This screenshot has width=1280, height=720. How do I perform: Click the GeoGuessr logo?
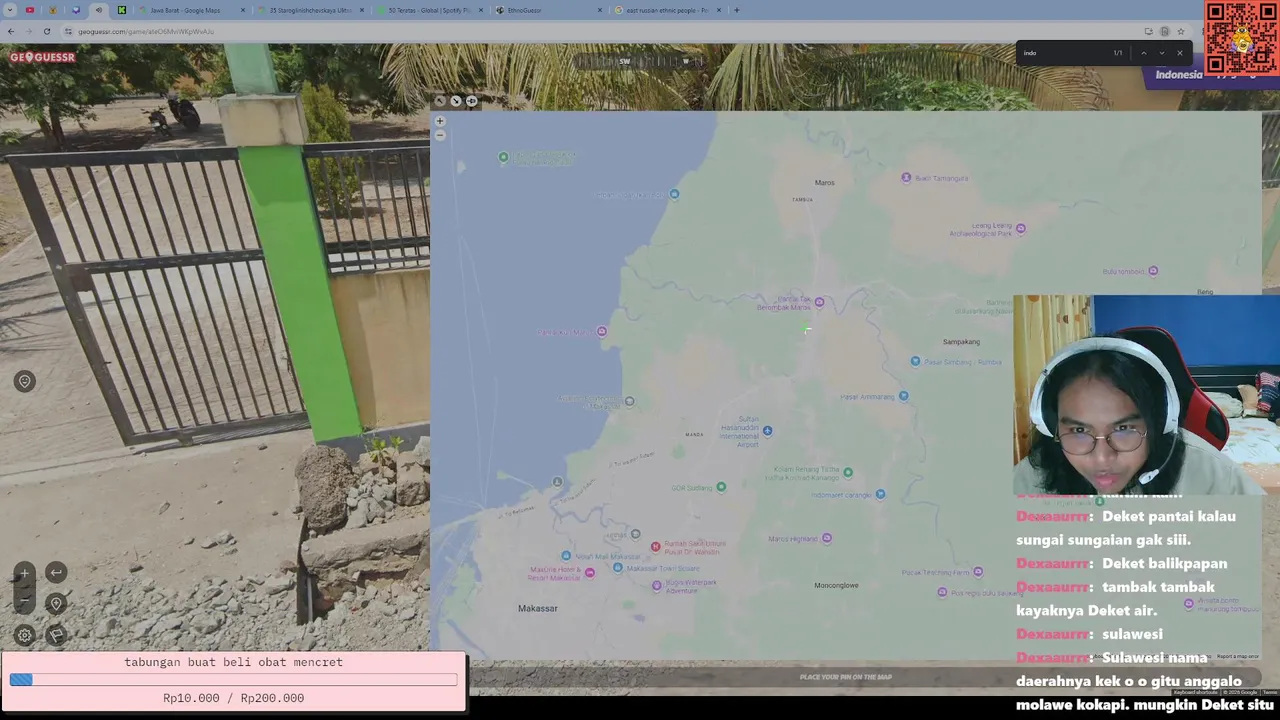click(x=43, y=57)
